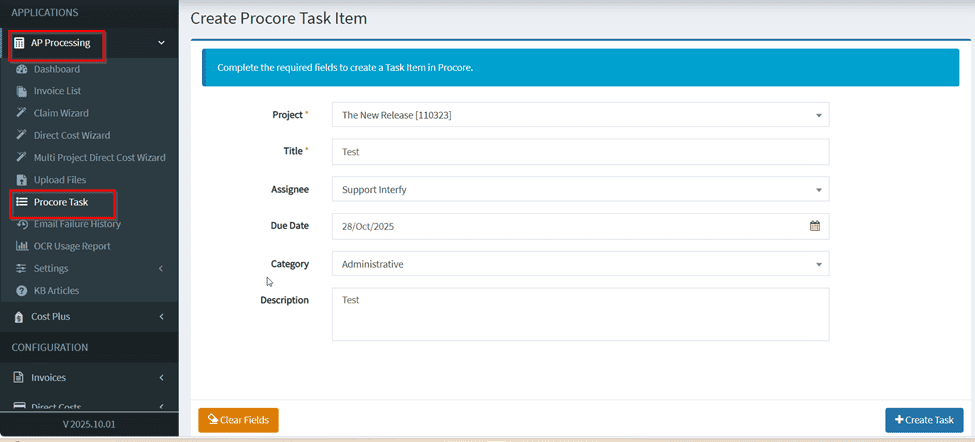Select Procore Task in the sidebar
This screenshot has width=975, height=442.
tap(61, 202)
